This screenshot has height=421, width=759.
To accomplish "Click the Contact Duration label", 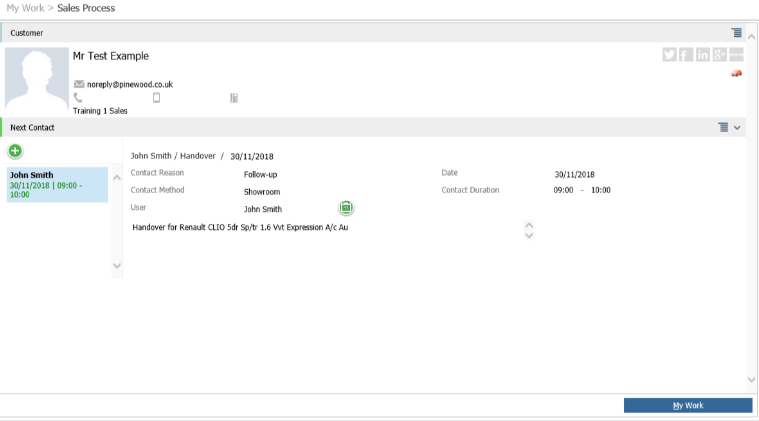I will point(470,190).
